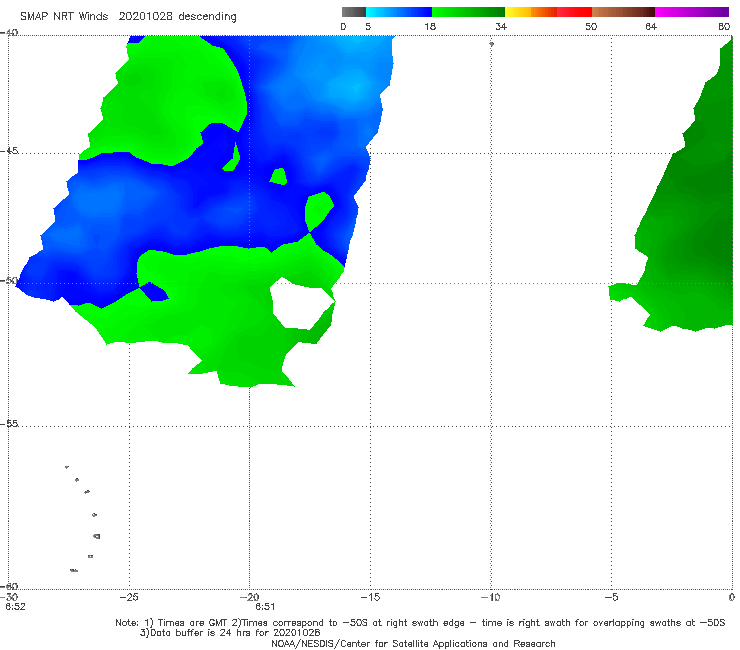Click the latitude axis label "-60"
The image size is (740, 650).
click(9, 586)
